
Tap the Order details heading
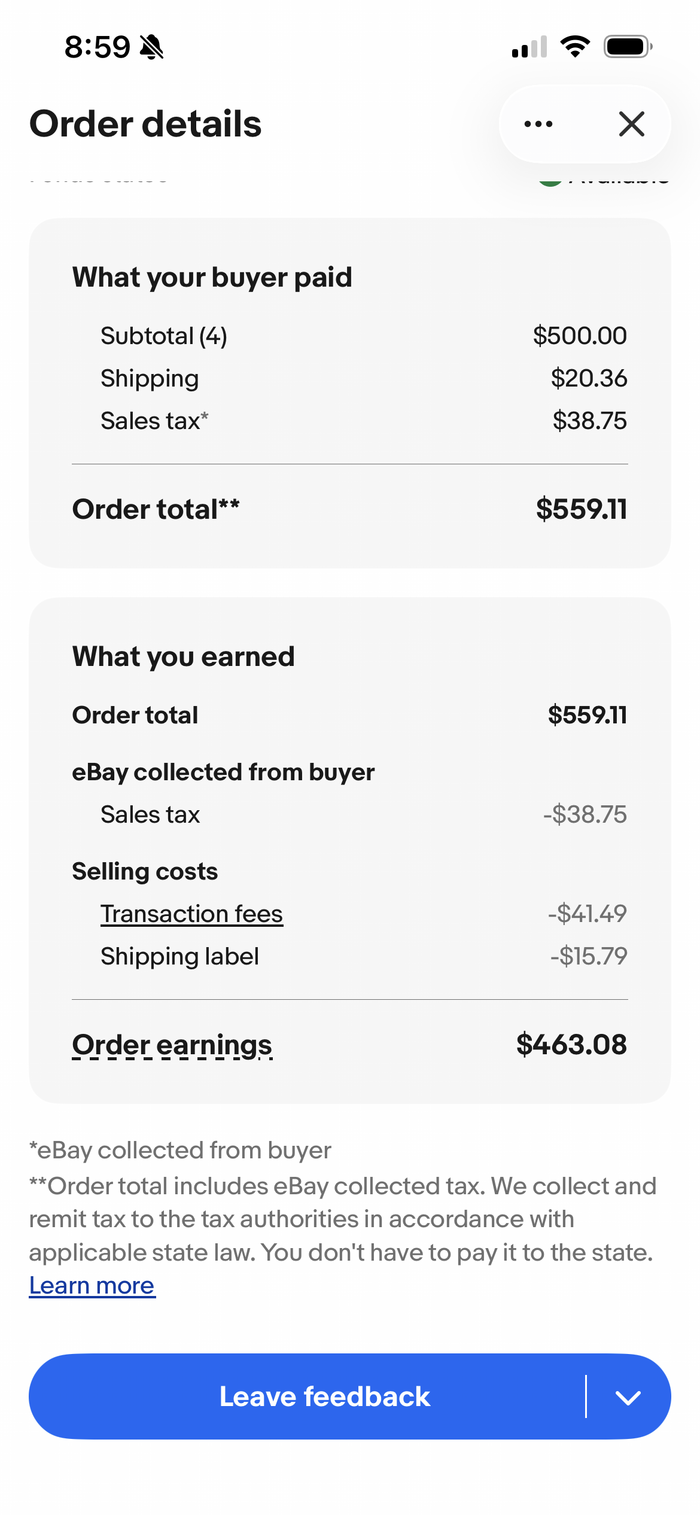coord(146,124)
